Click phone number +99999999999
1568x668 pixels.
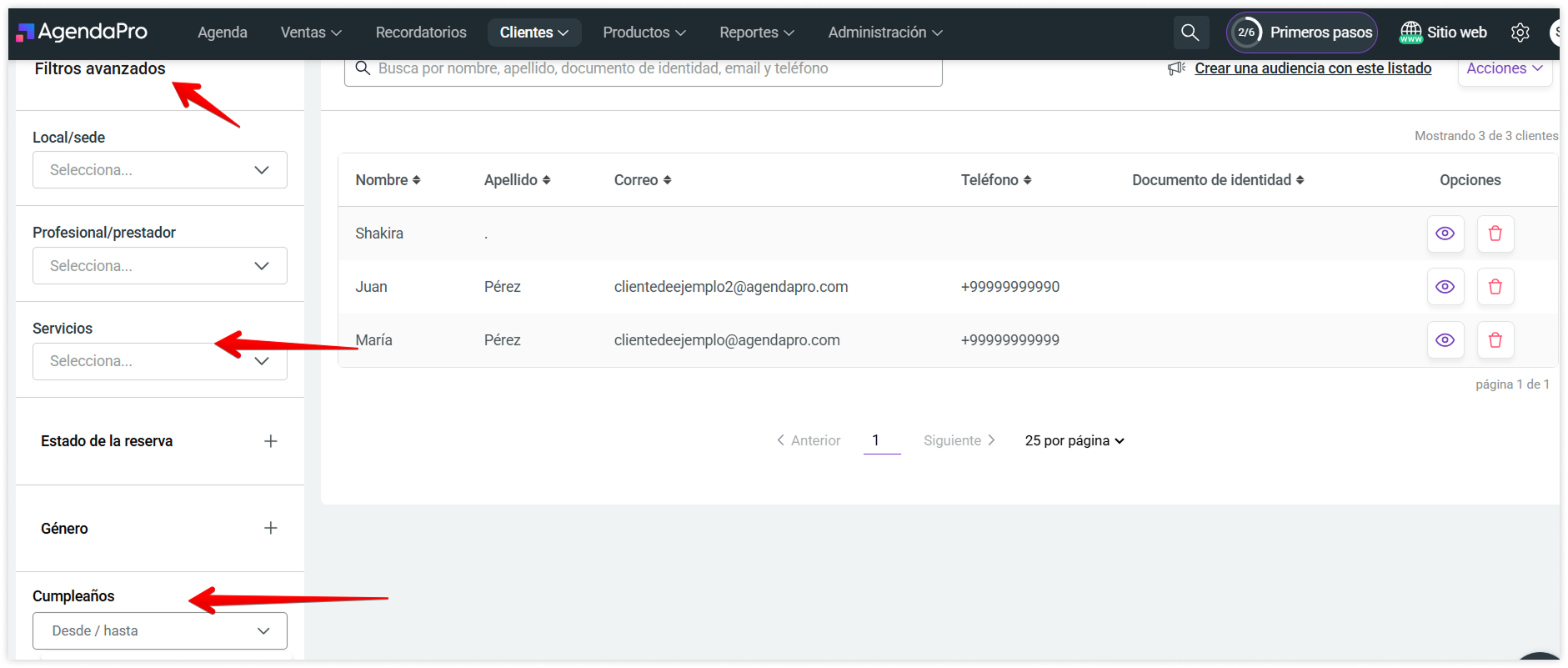pyautogui.click(x=1010, y=340)
